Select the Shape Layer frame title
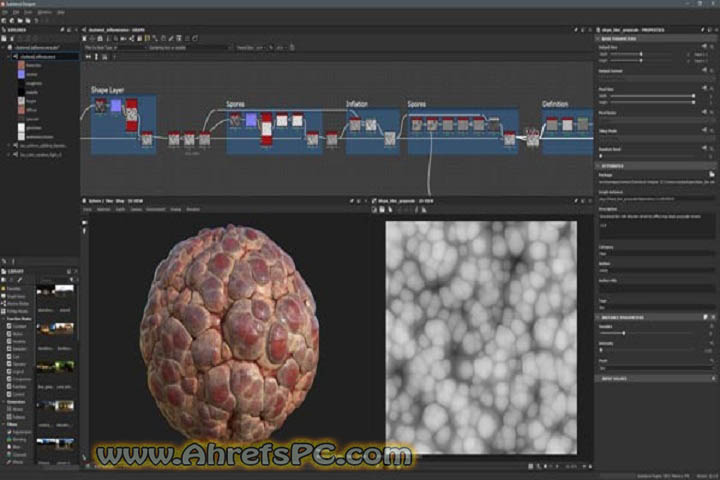This screenshot has width=720, height=480. 107,90
